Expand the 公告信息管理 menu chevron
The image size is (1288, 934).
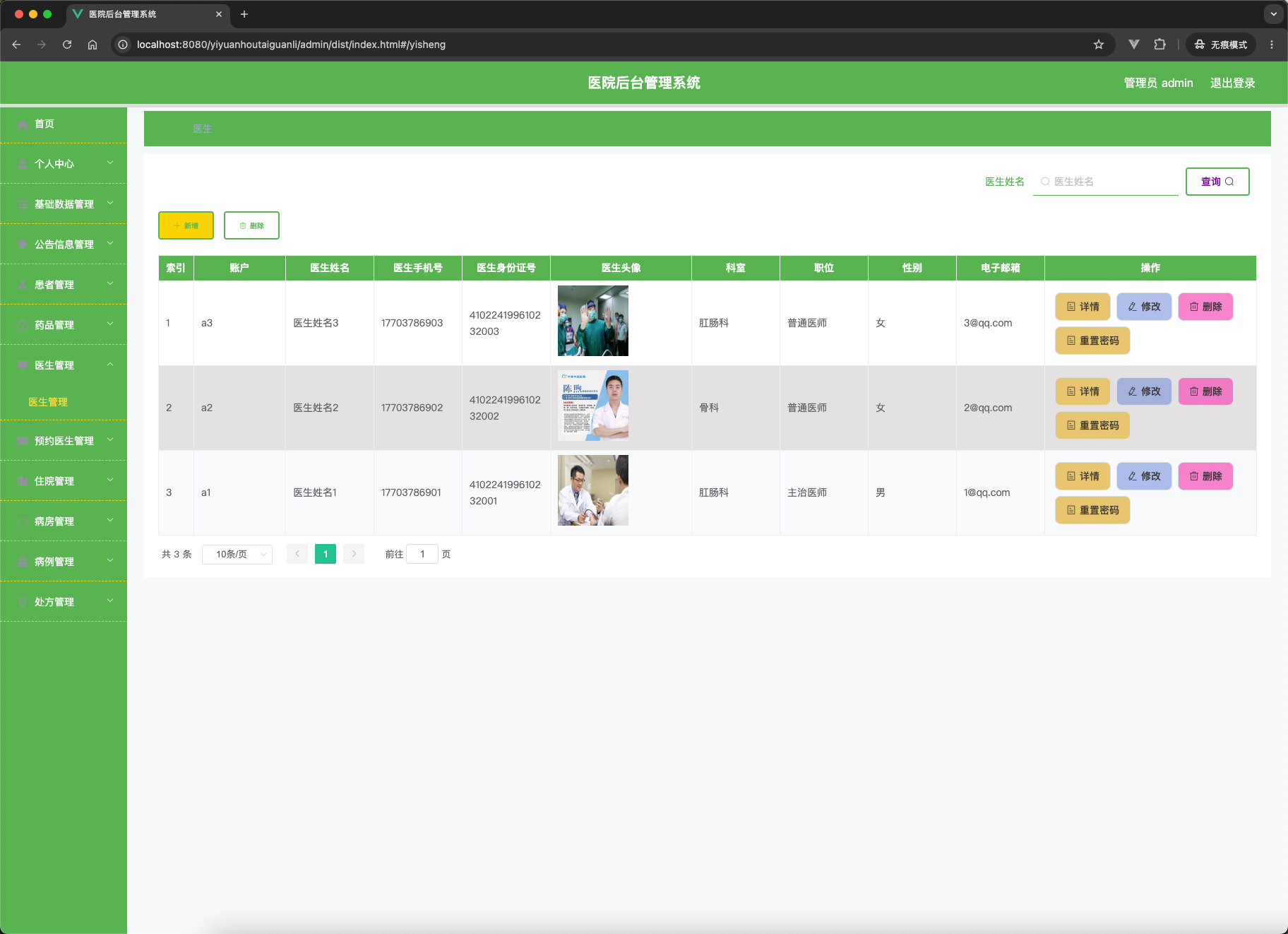tap(110, 244)
